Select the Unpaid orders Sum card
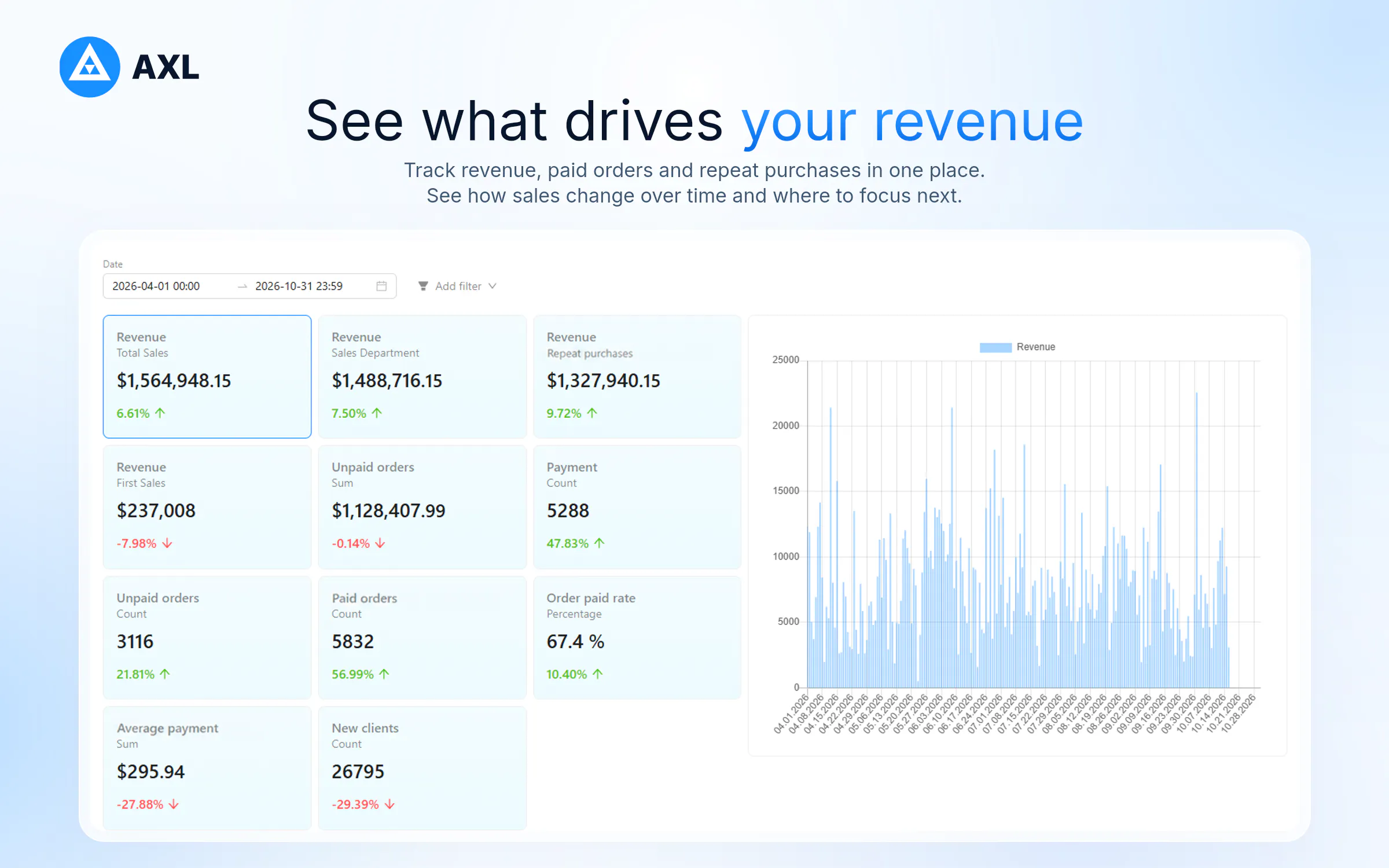Screen dimensions: 1389x868 pyautogui.click(x=422, y=507)
